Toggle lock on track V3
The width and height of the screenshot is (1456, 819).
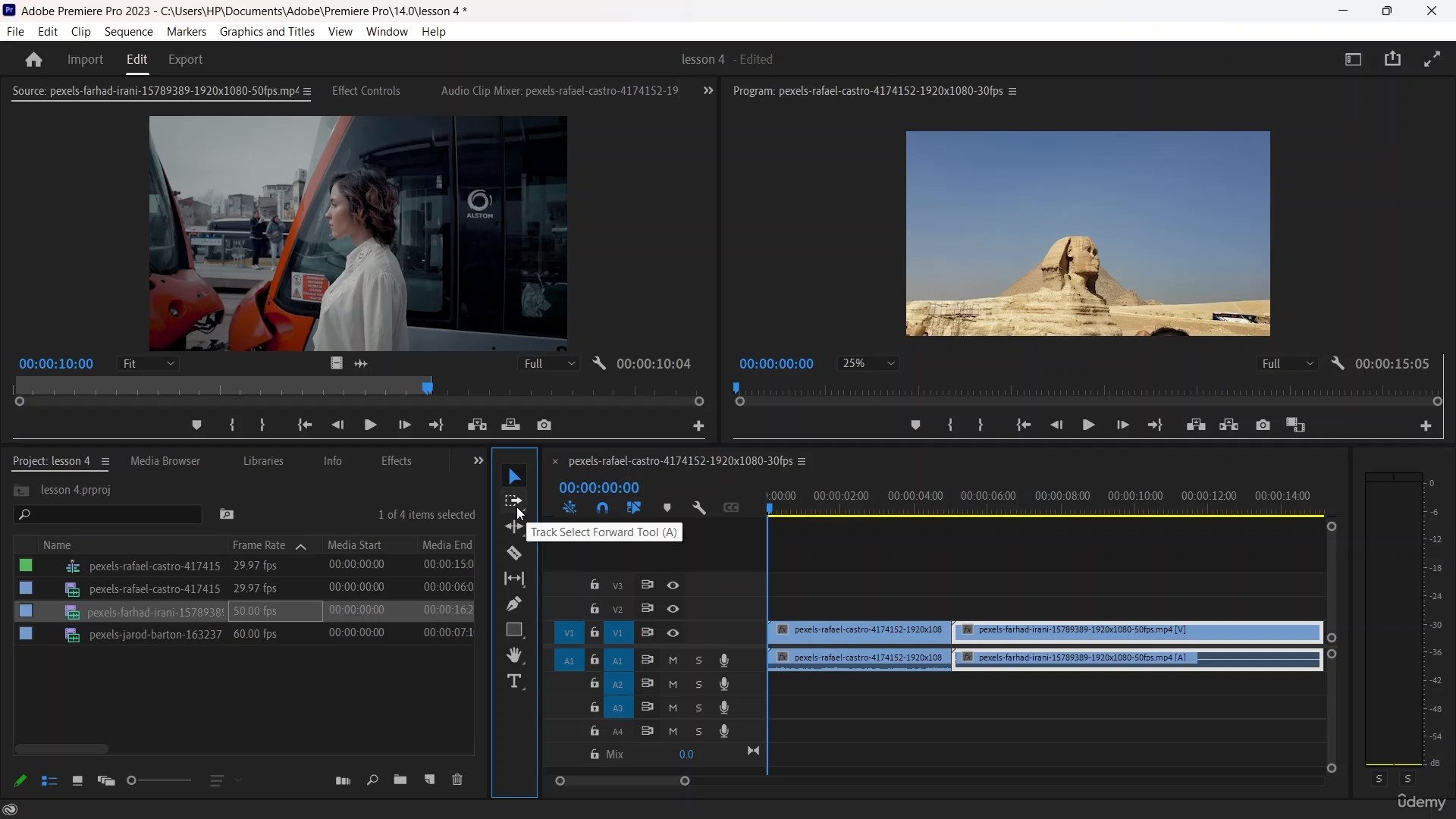[595, 585]
